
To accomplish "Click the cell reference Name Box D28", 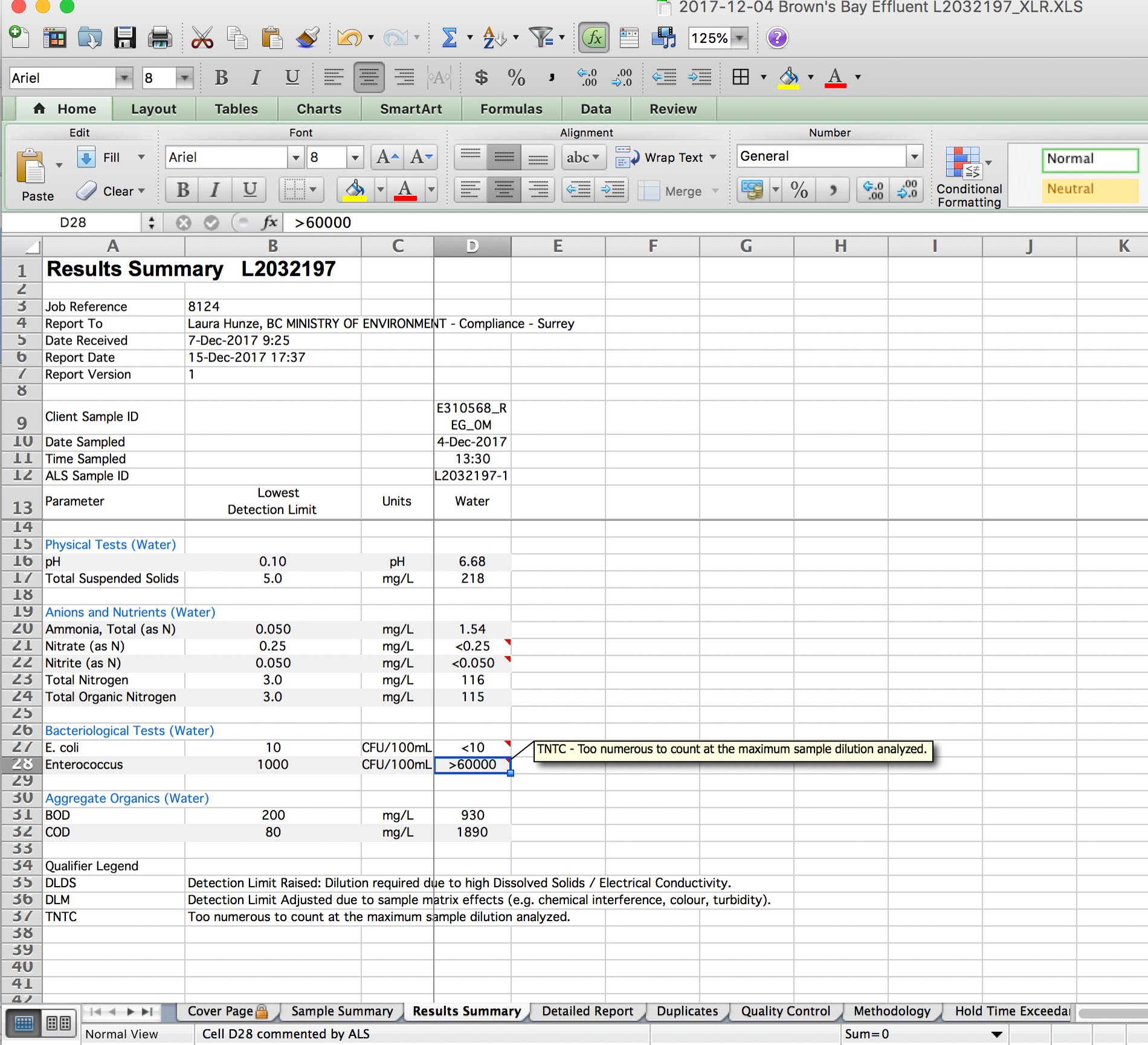I will click(x=73, y=223).
